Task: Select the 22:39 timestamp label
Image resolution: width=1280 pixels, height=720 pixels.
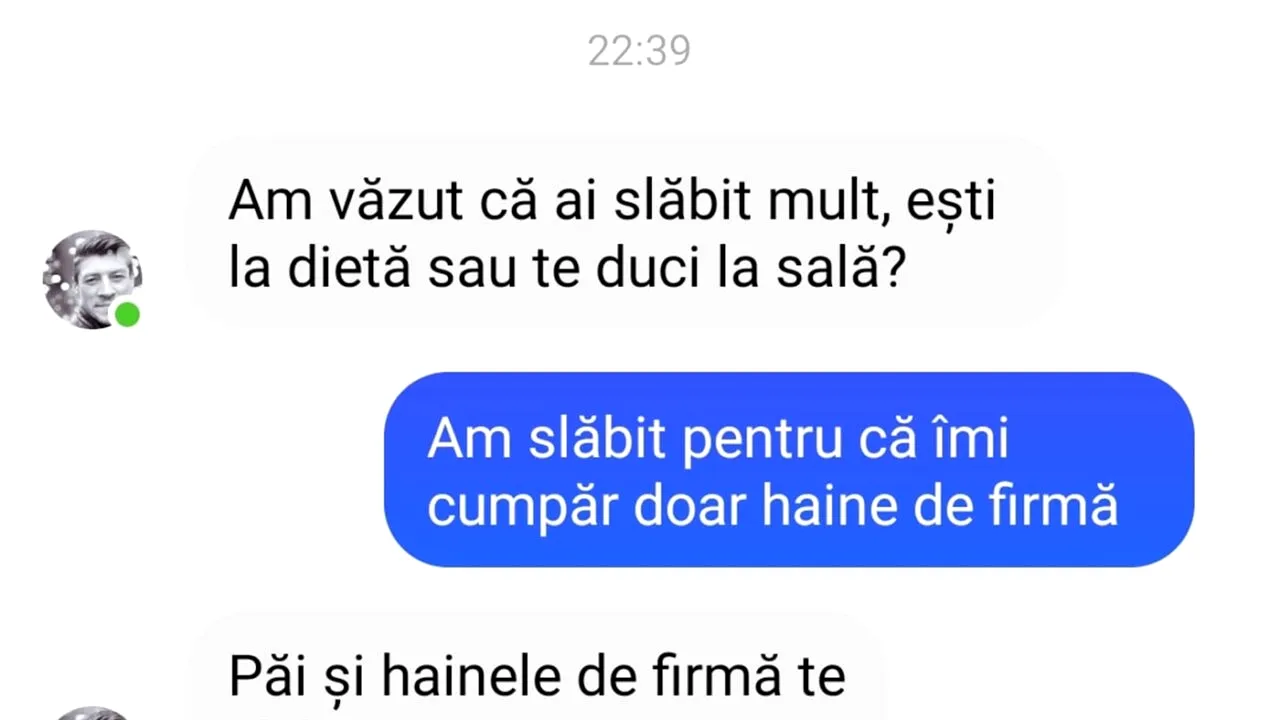Action: point(639,50)
